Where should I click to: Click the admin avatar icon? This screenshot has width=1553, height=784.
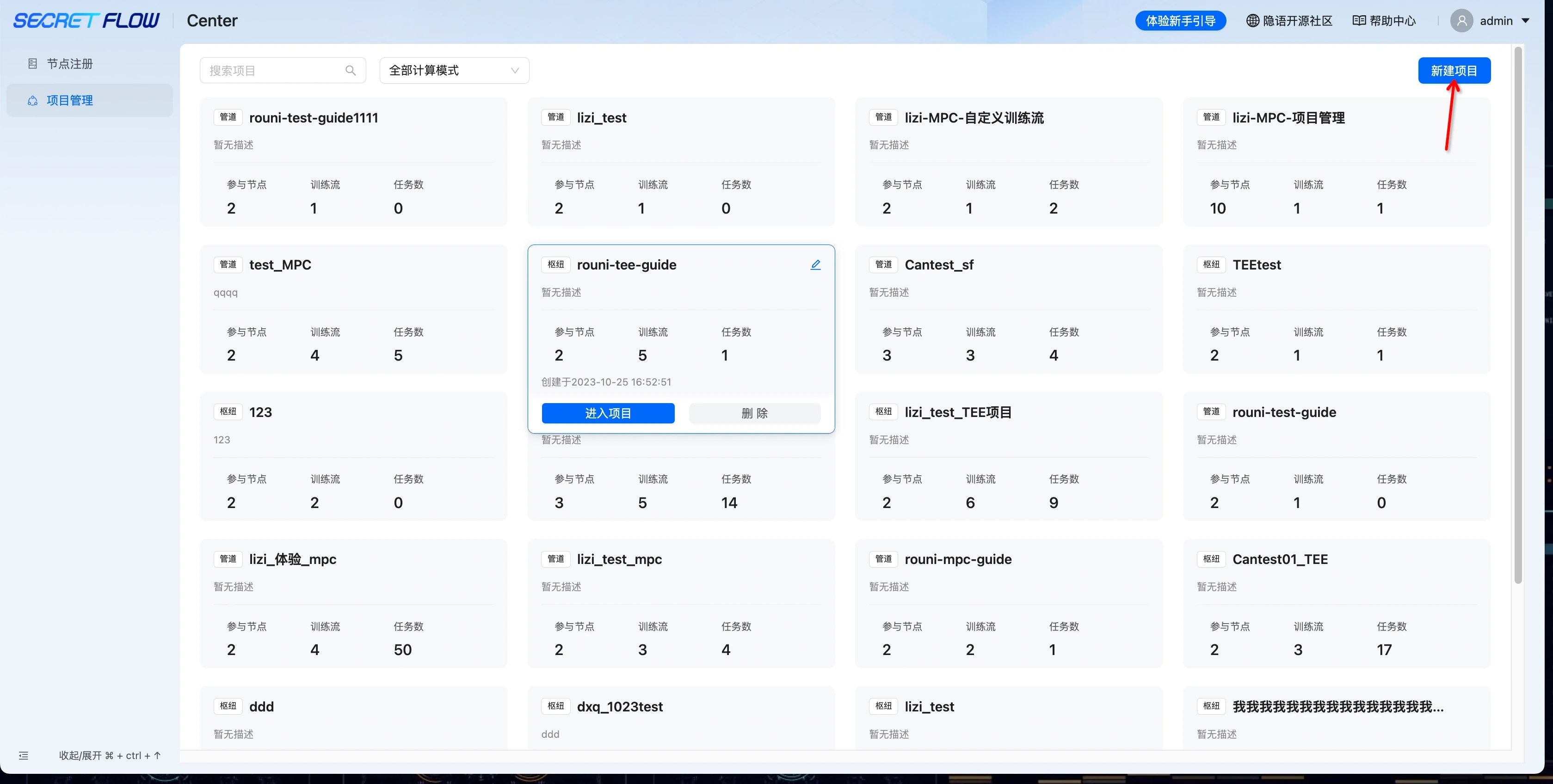tap(1461, 21)
